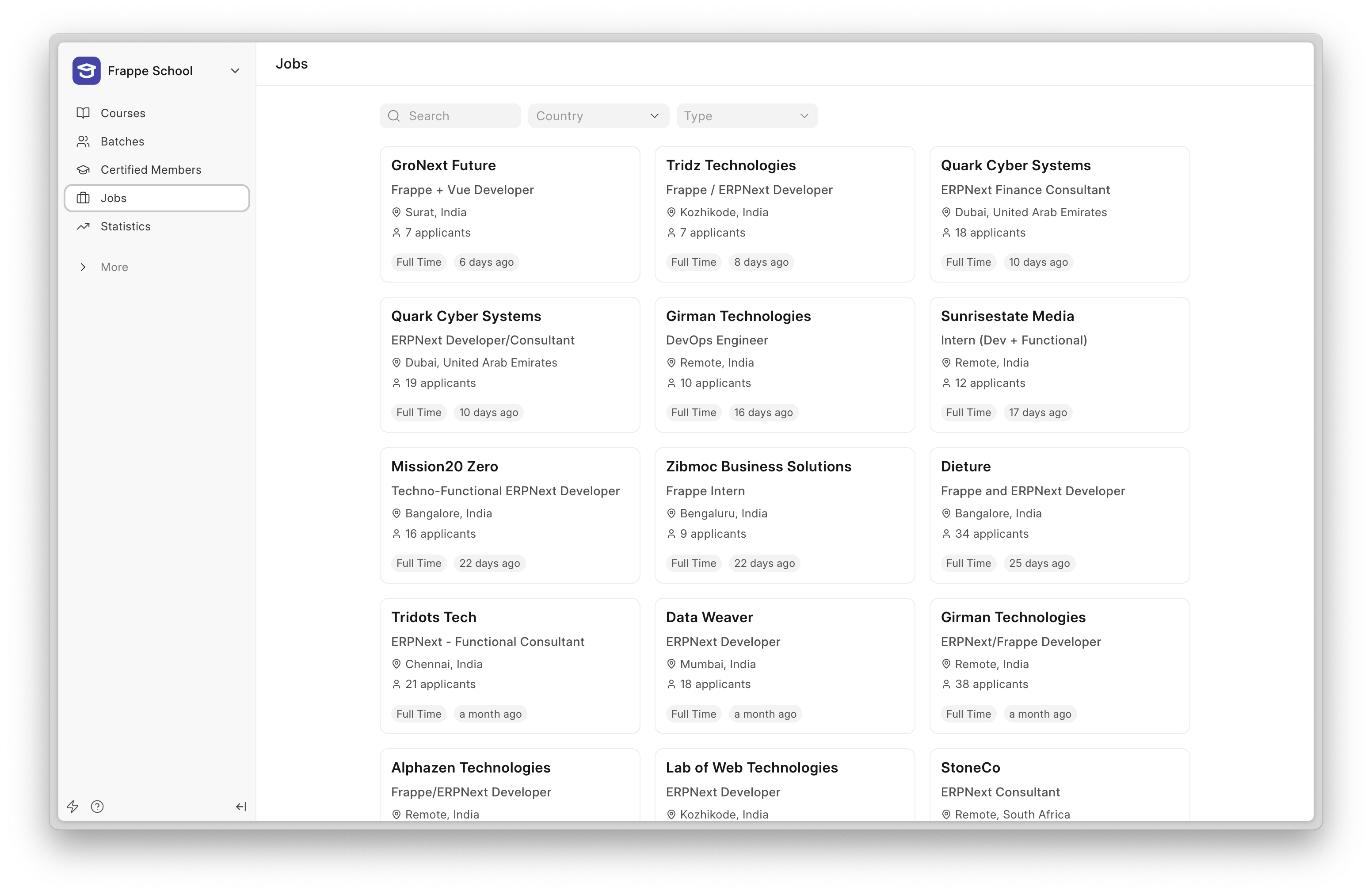The image size is (1372, 895).
Task: Expand the More section chevron
Action: 84,267
